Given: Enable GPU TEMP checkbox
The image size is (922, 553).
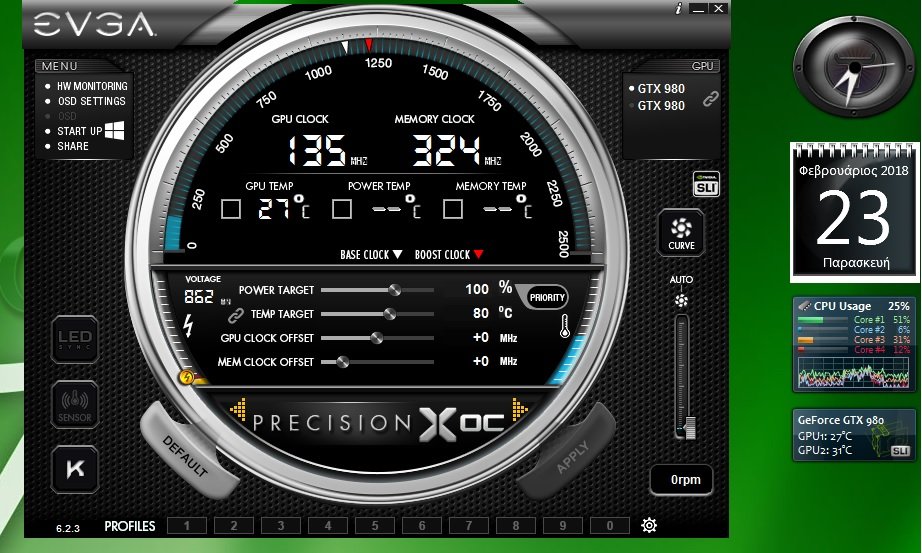Looking at the screenshot, I should tap(230, 209).
